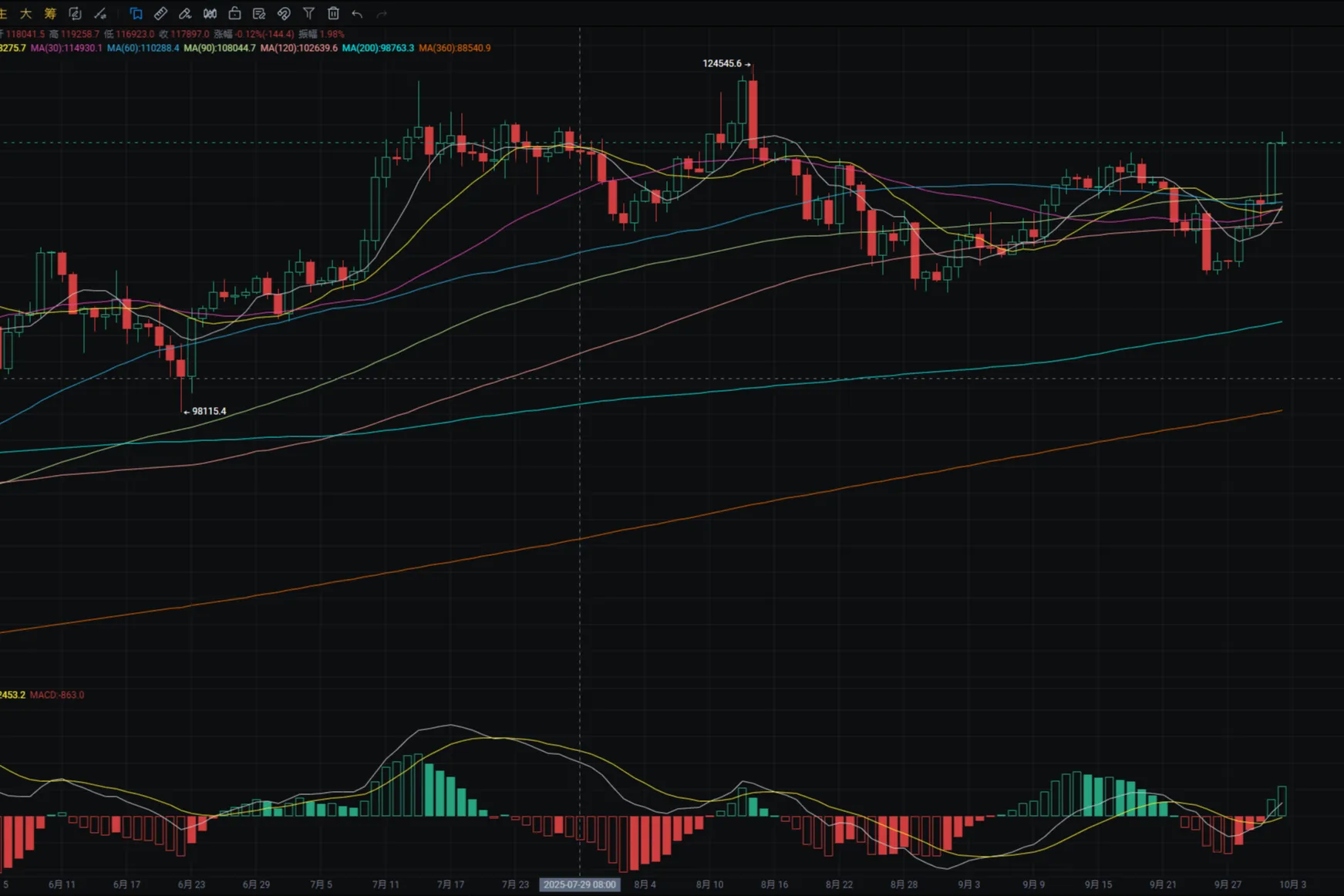Click the blue bookmark drawing icon
1344x896 pixels.
[x=136, y=14]
